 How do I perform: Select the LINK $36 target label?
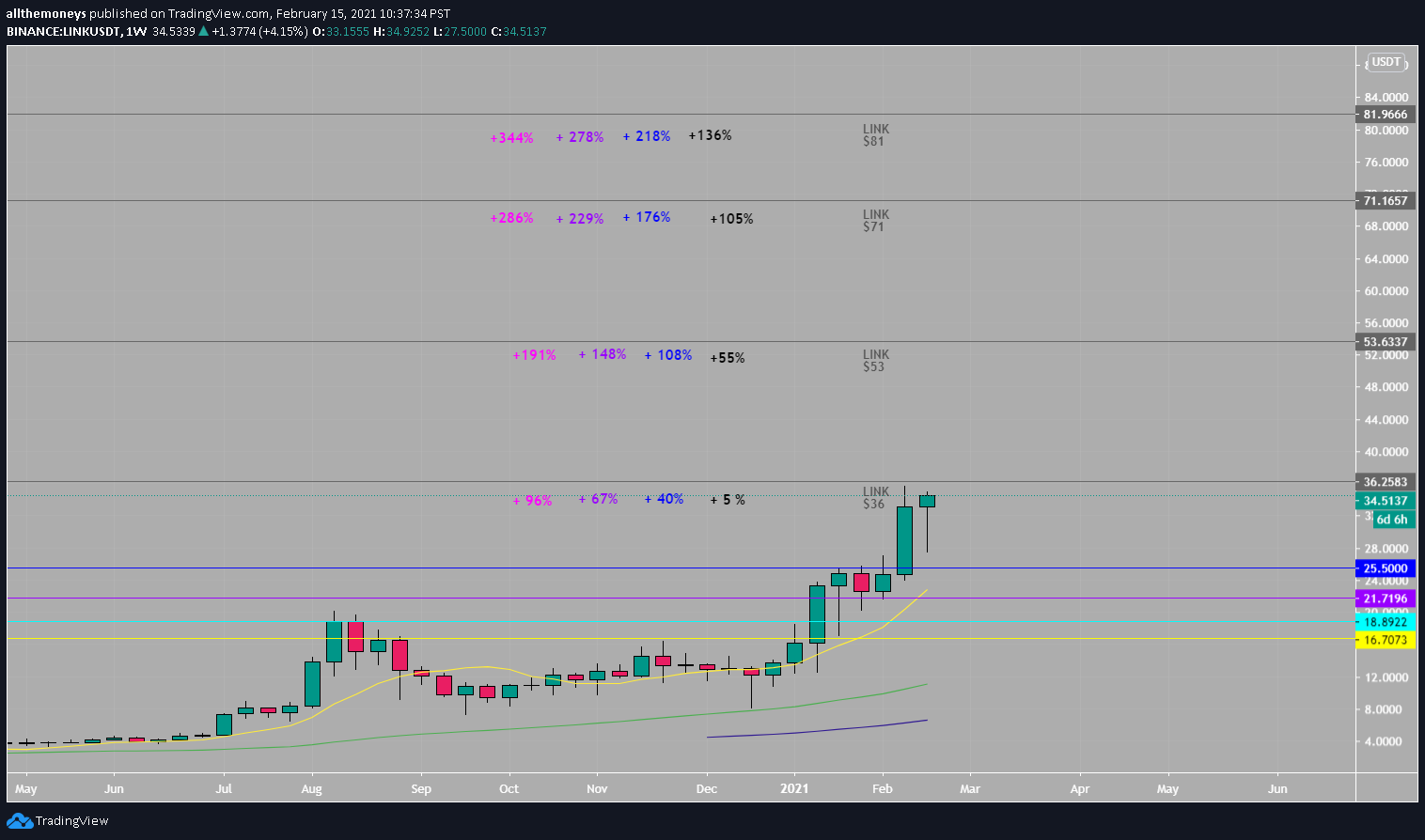[876, 498]
